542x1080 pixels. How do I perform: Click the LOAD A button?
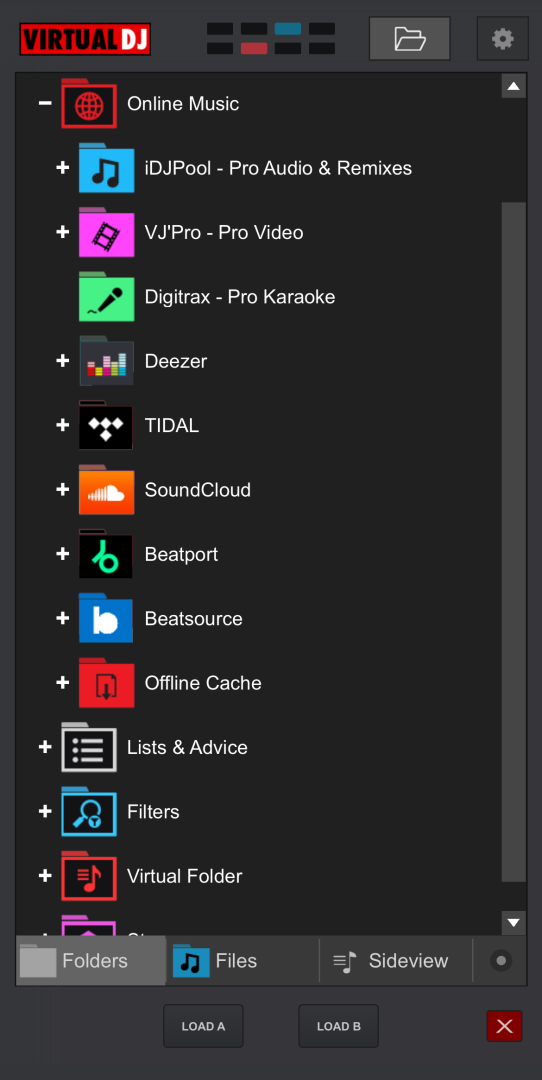(203, 1026)
